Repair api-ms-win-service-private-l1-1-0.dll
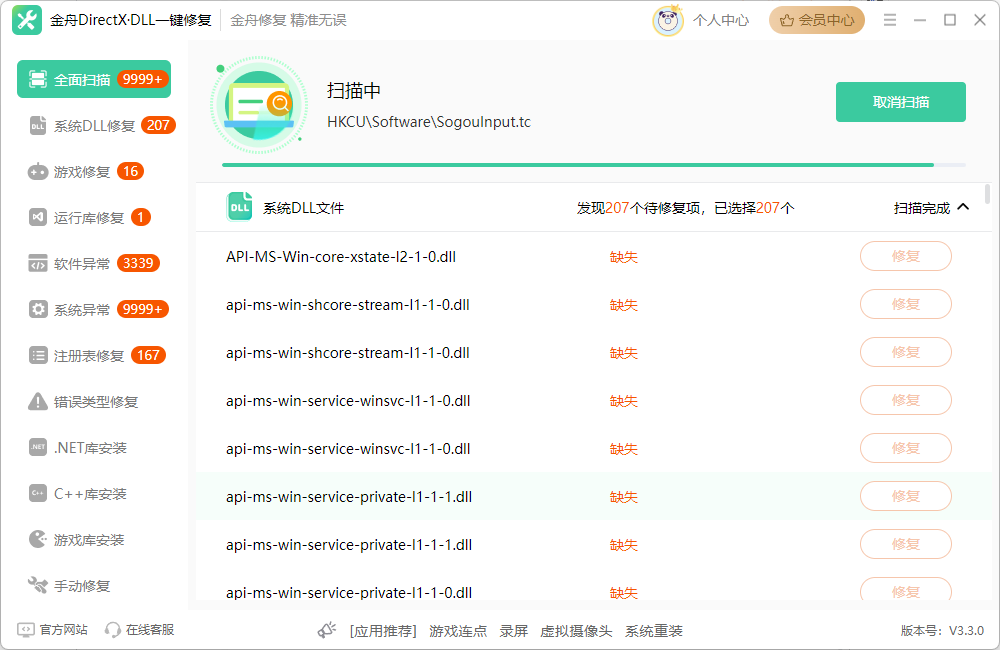Screen dimensions: 1000x650 point(906,589)
